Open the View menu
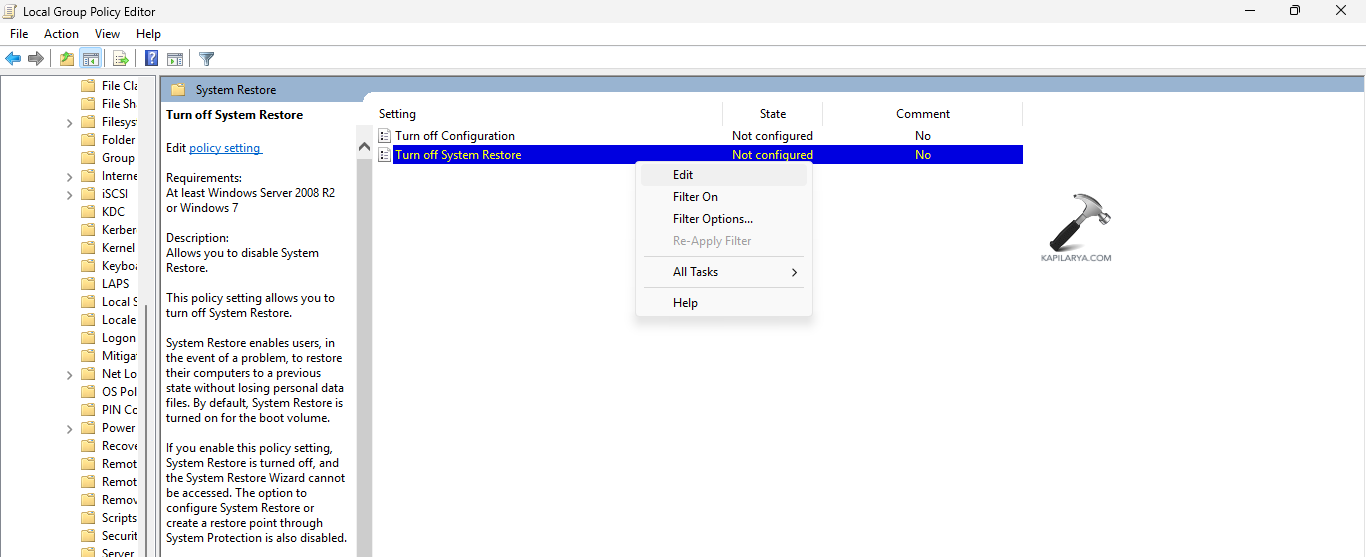This screenshot has width=1366, height=557. point(107,34)
